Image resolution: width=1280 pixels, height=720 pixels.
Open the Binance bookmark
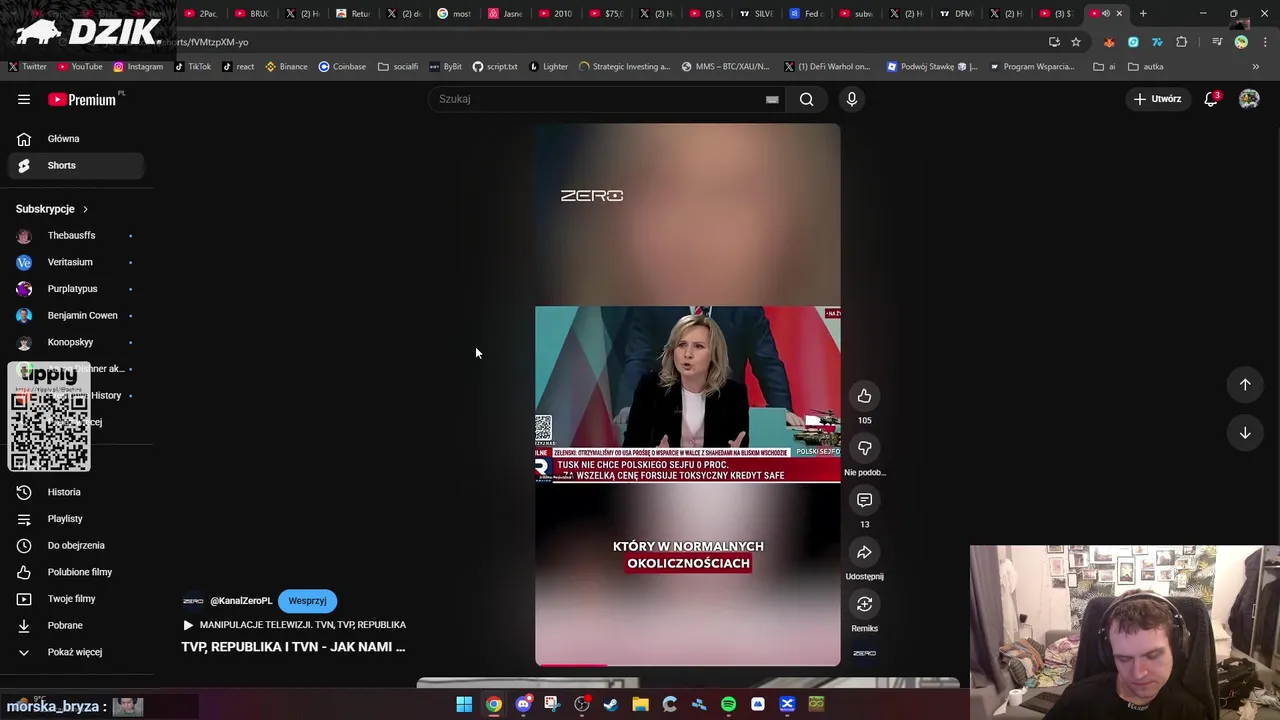coord(286,67)
